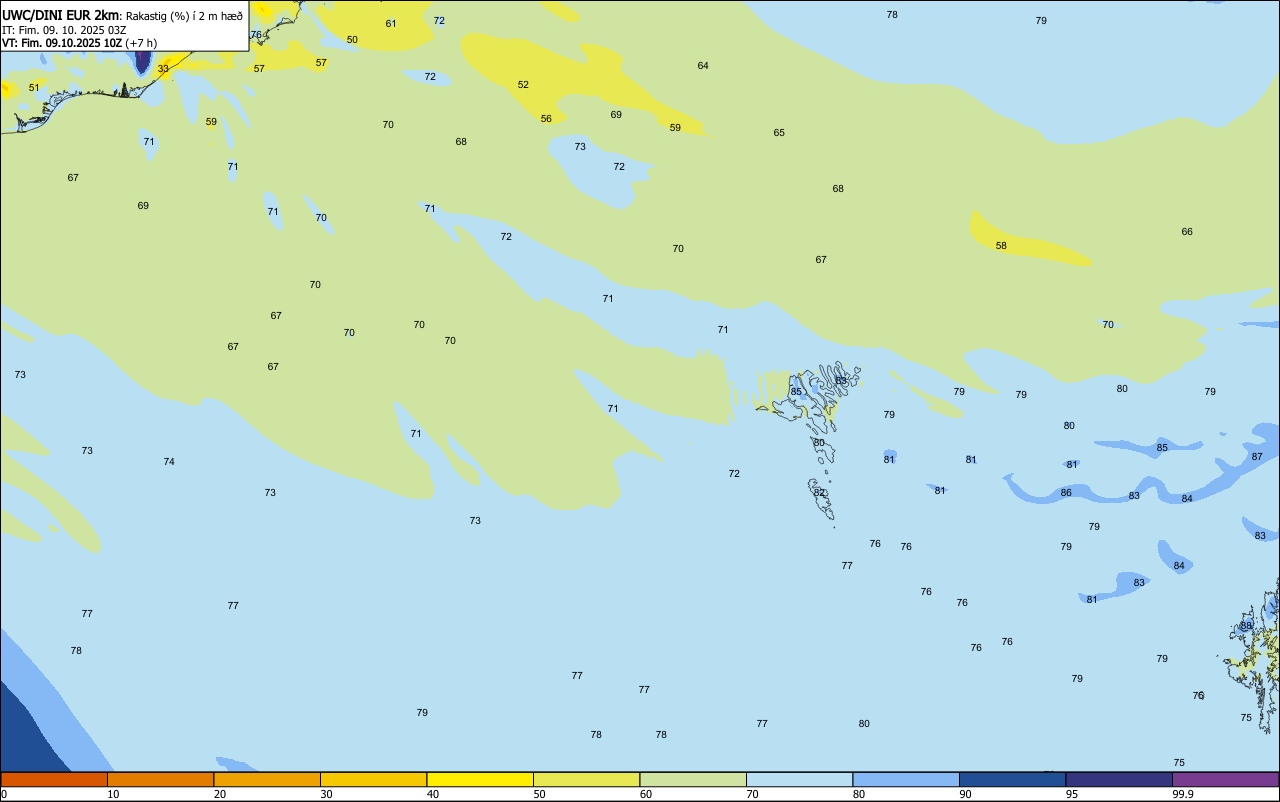Click the 80–90 medium blue legend swatch
1280x802 pixels.
tap(906, 779)
